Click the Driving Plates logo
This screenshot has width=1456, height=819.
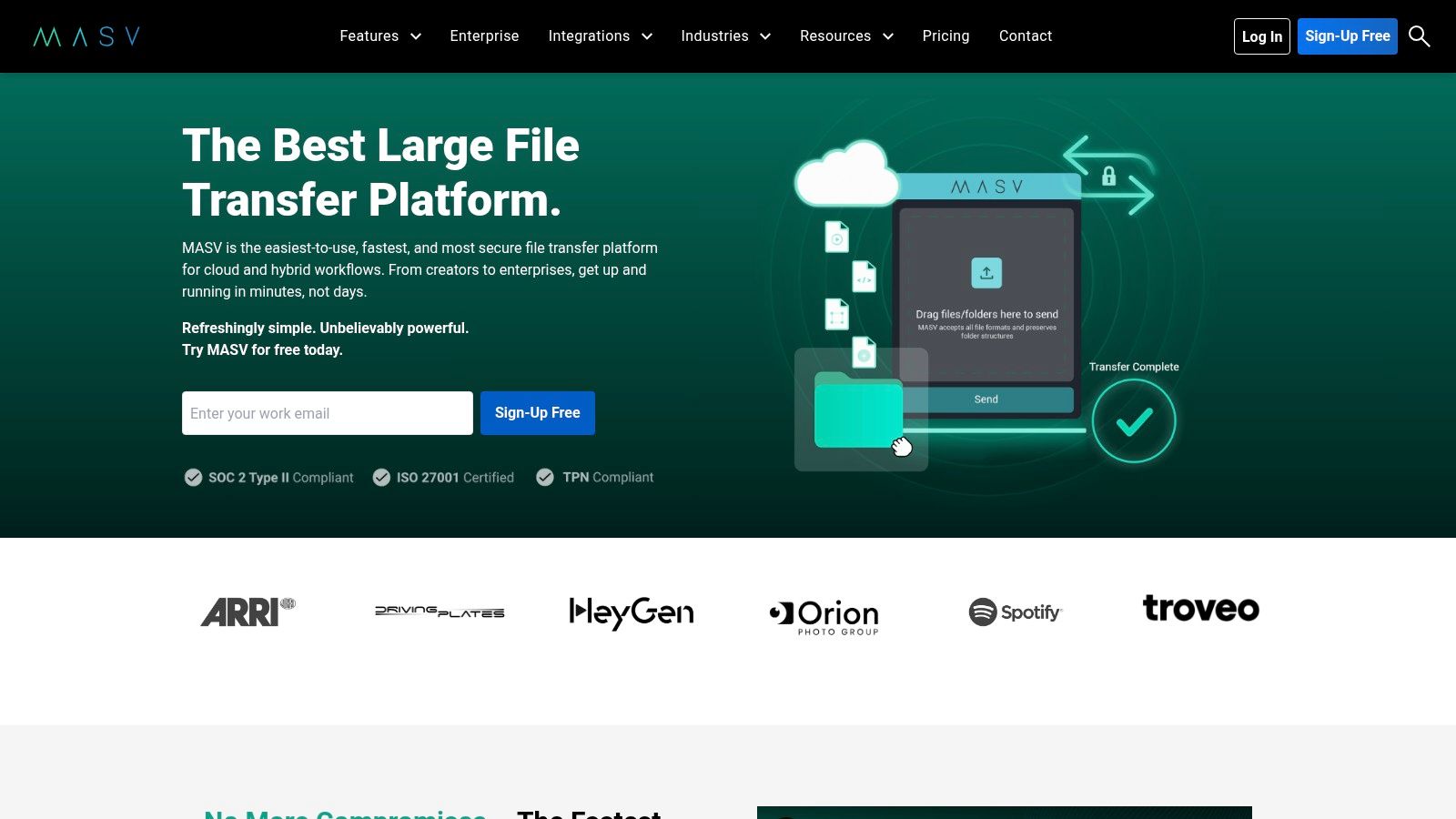tap(440, 612)
